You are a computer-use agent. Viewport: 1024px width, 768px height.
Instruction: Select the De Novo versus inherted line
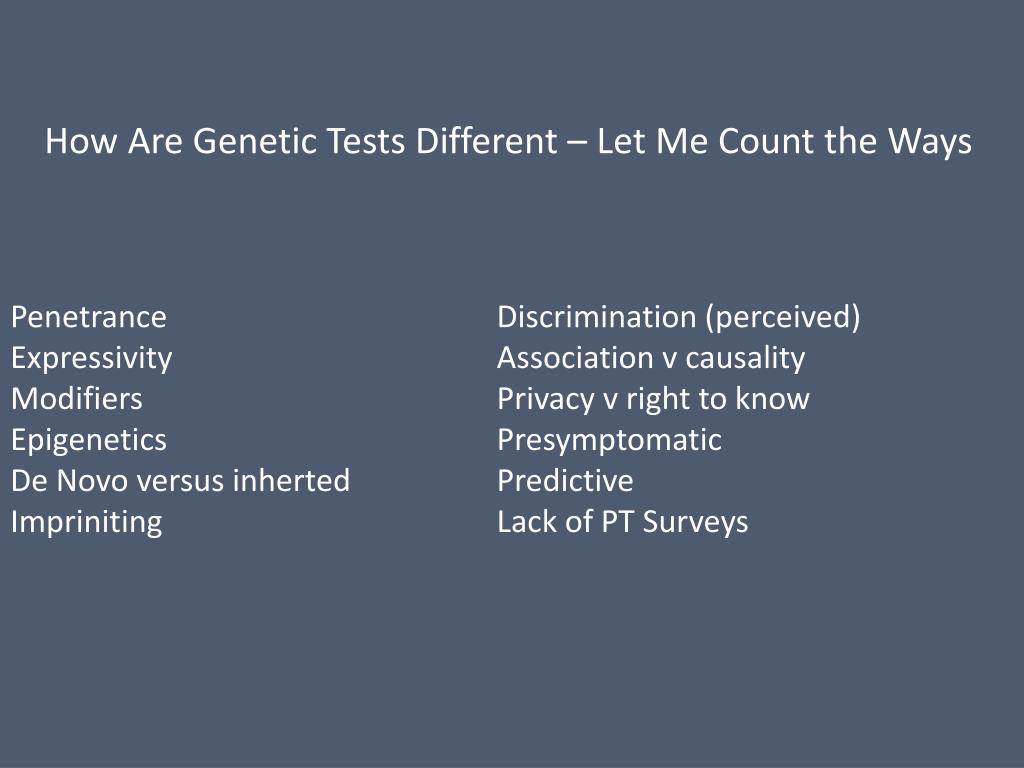(180, 481)
